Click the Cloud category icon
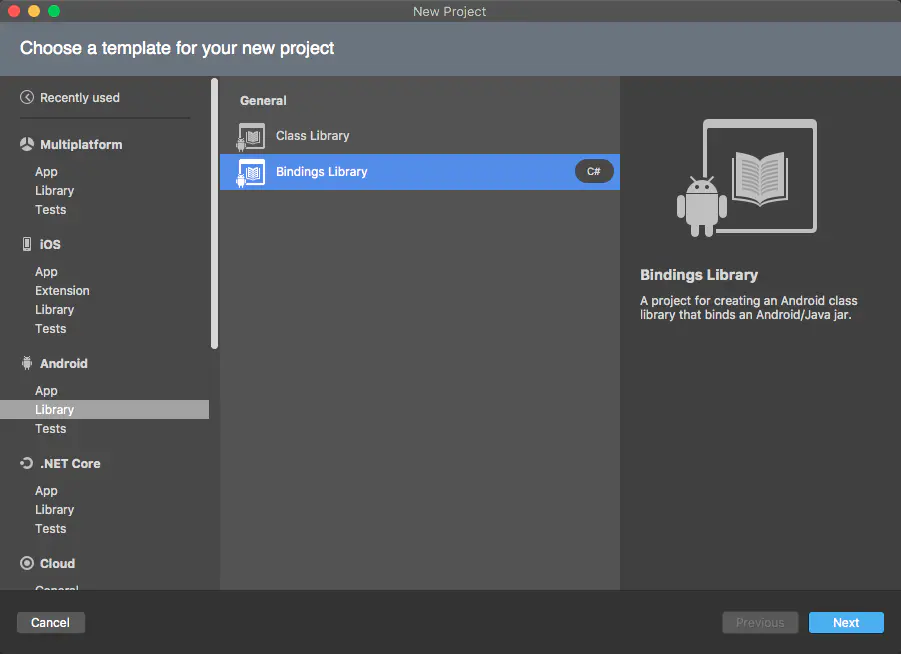The width and height of the screenshot is (901, 654). coord(27,563)
